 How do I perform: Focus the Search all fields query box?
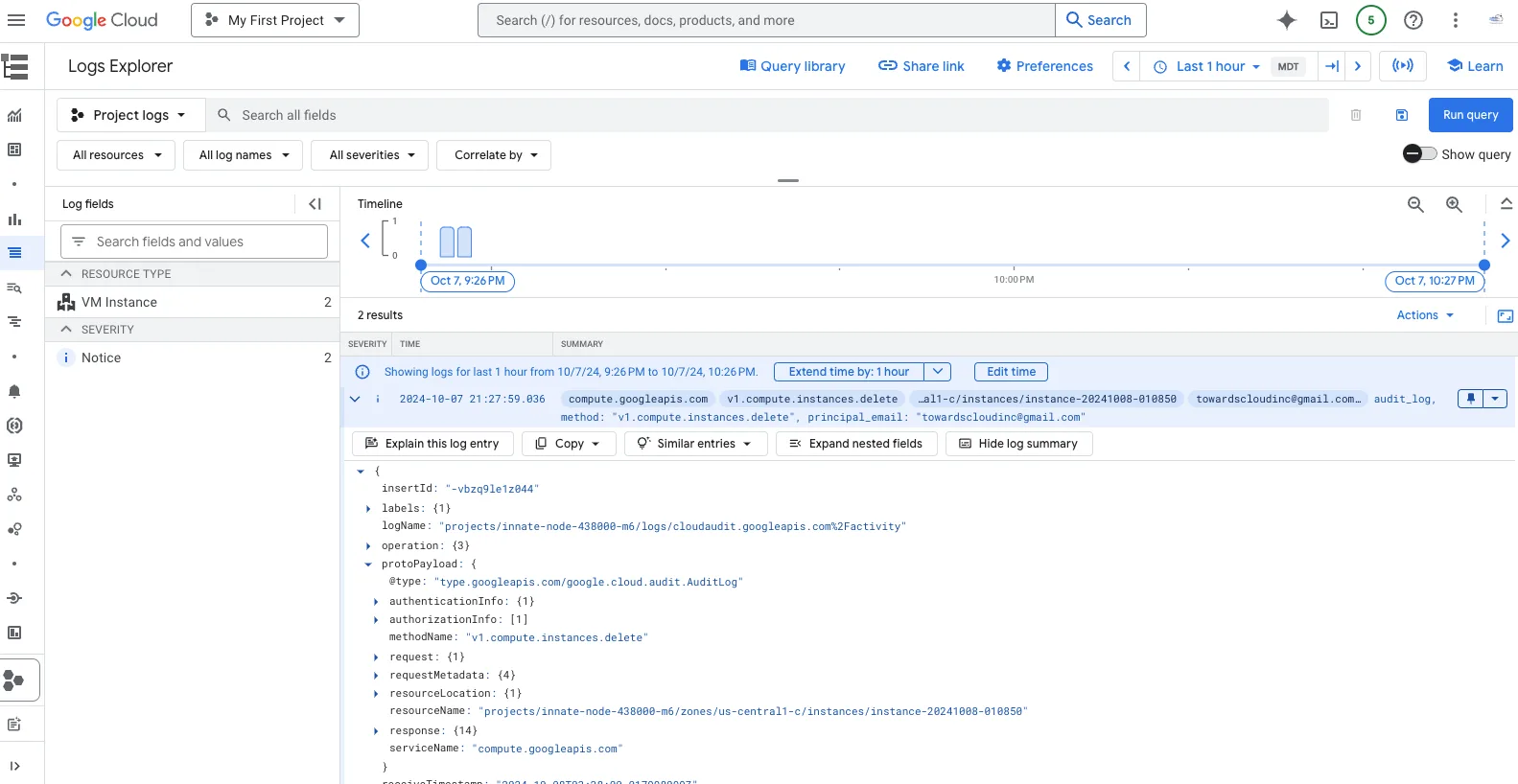click(767, 115)
